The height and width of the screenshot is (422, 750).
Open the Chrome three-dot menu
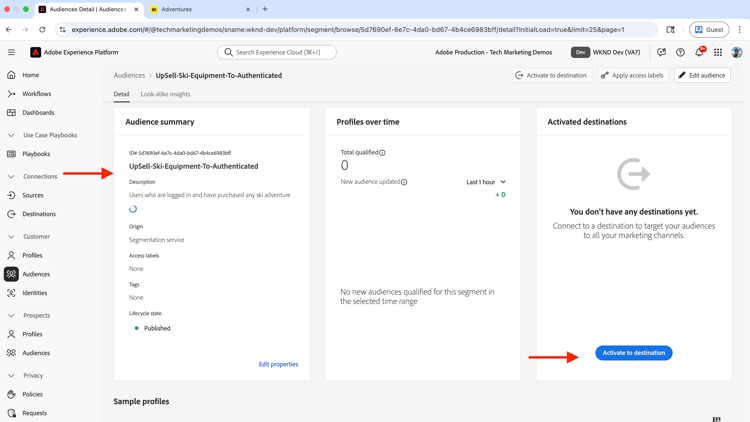739,30
